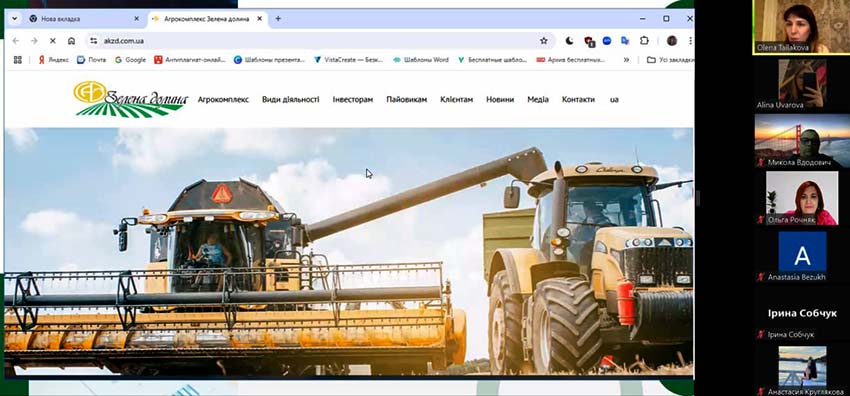Open the Google bookmark
Screen dimensions: 850x396
130,60
